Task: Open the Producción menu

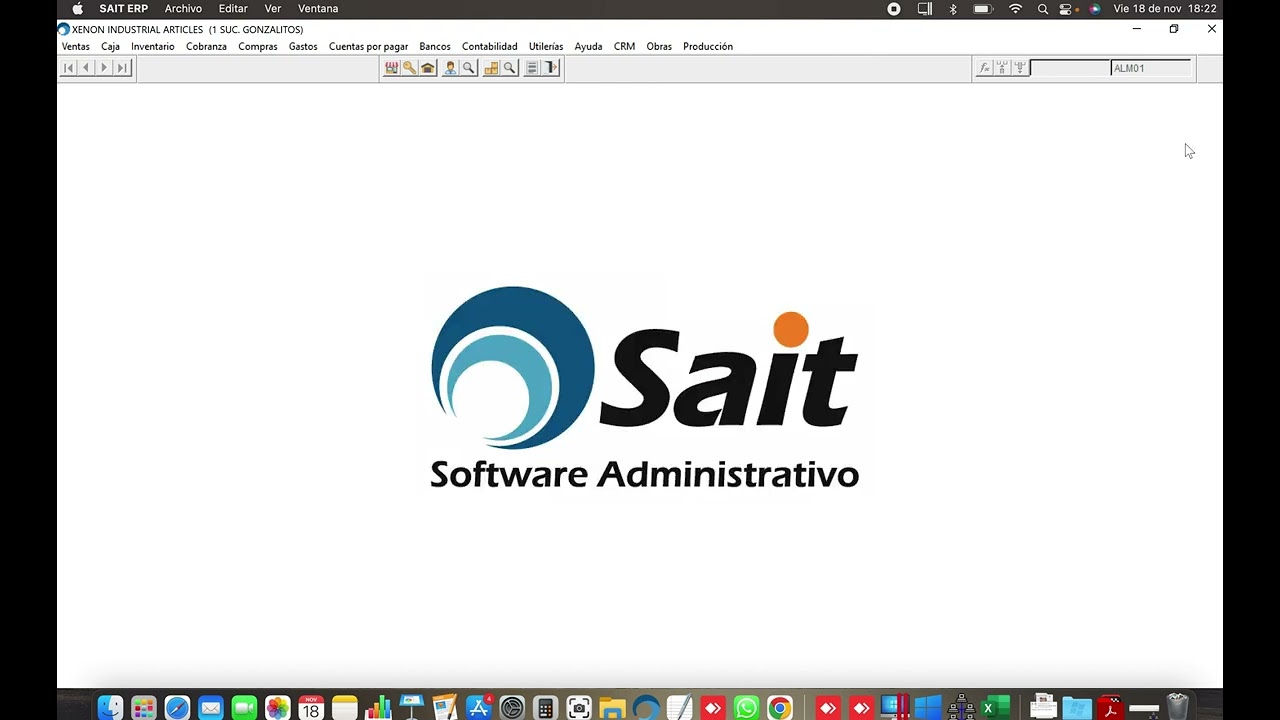Action: click(x=708, y=46)
